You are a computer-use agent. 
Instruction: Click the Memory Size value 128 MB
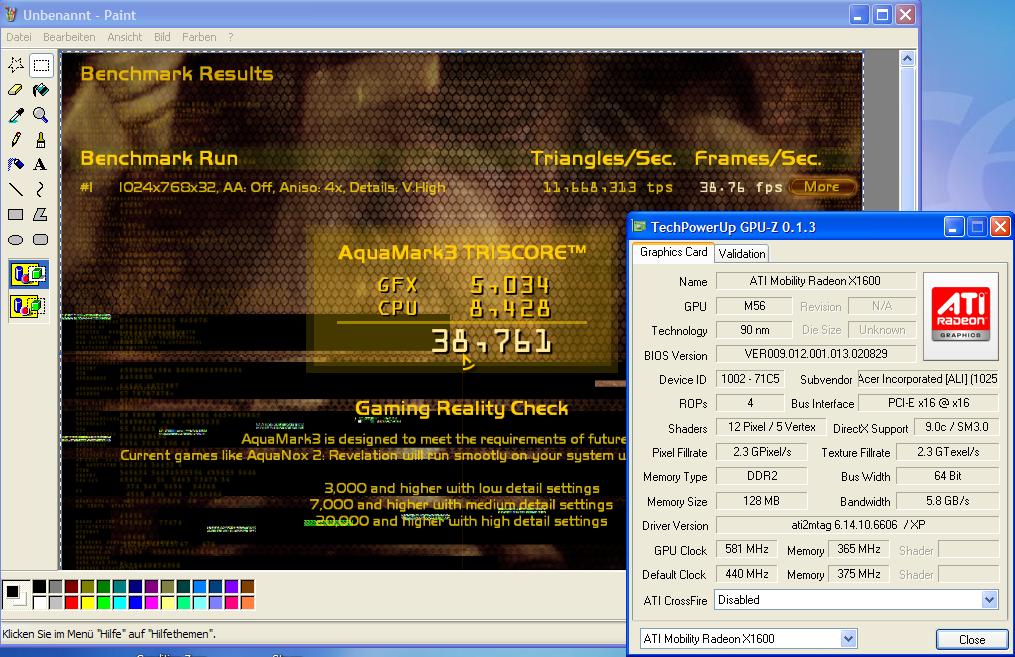pyautogui.click(x=762, y=501)
